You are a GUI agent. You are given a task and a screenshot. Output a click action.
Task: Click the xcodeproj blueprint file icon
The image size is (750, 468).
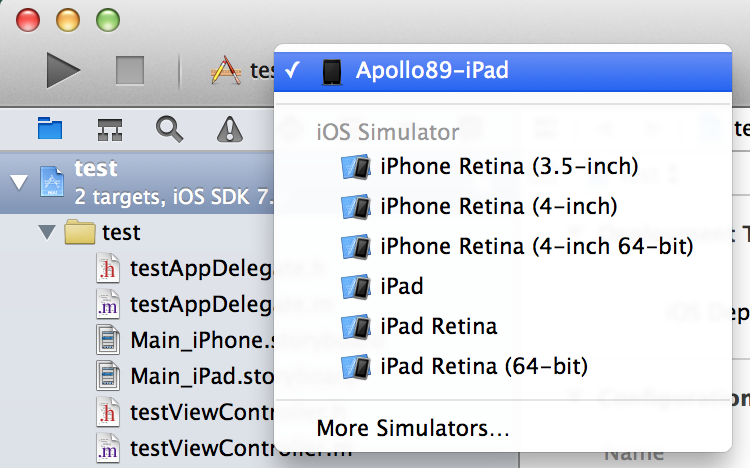pos(52,181)
